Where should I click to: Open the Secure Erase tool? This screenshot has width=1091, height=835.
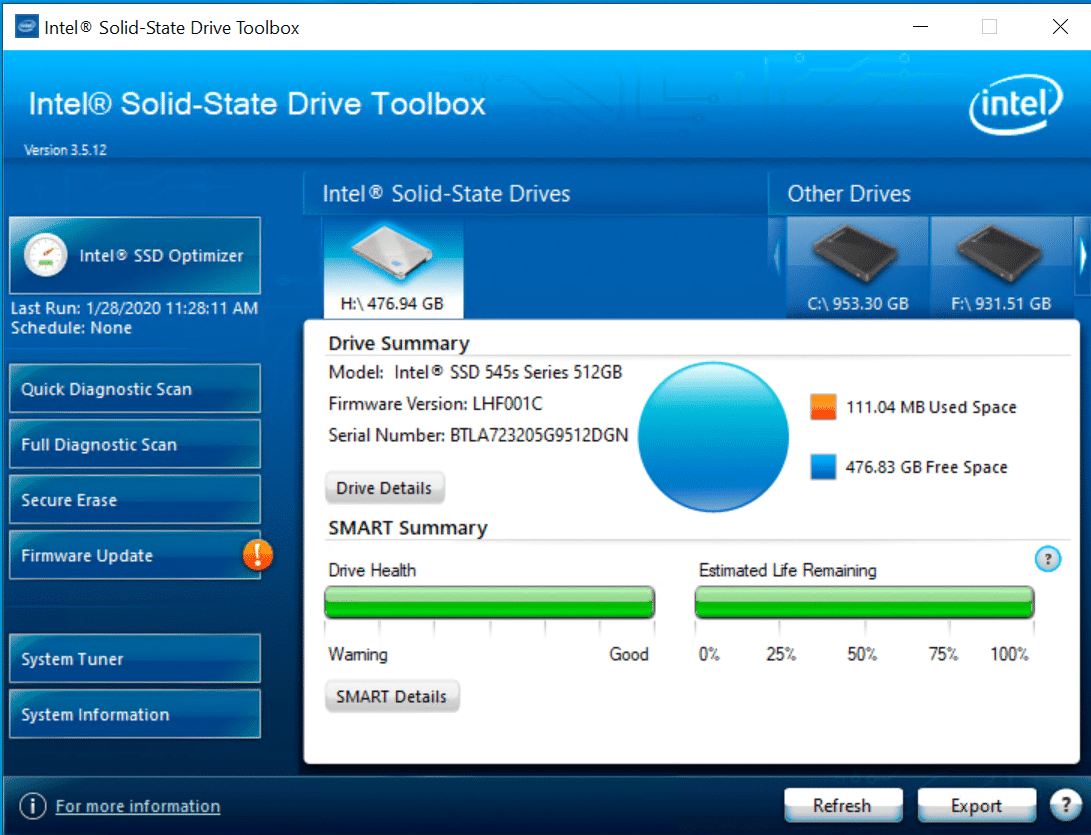point(134,498)
